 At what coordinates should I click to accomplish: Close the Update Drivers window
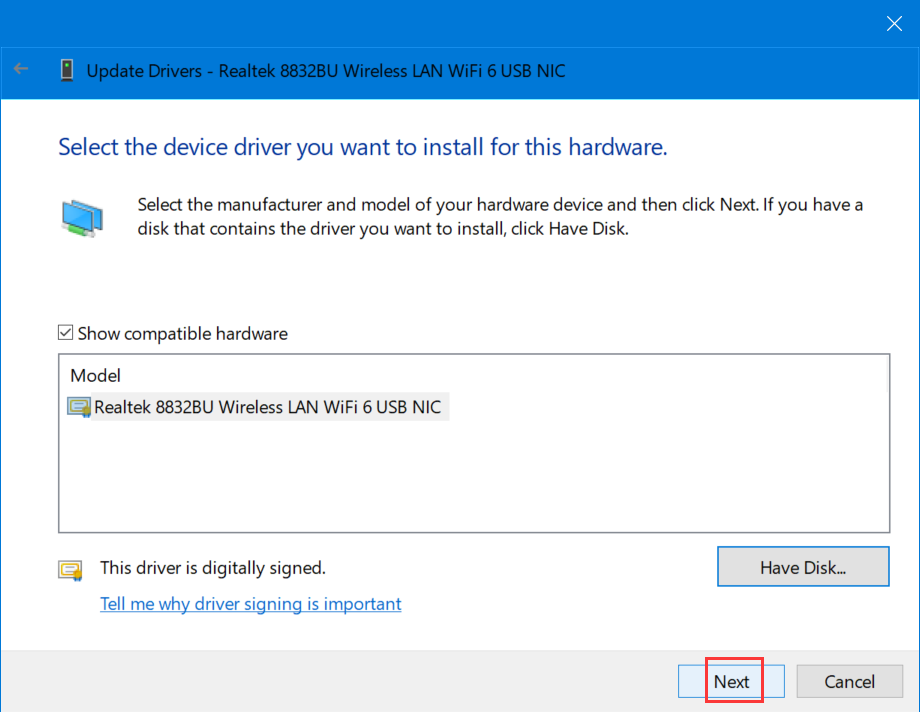coord(894,23)
